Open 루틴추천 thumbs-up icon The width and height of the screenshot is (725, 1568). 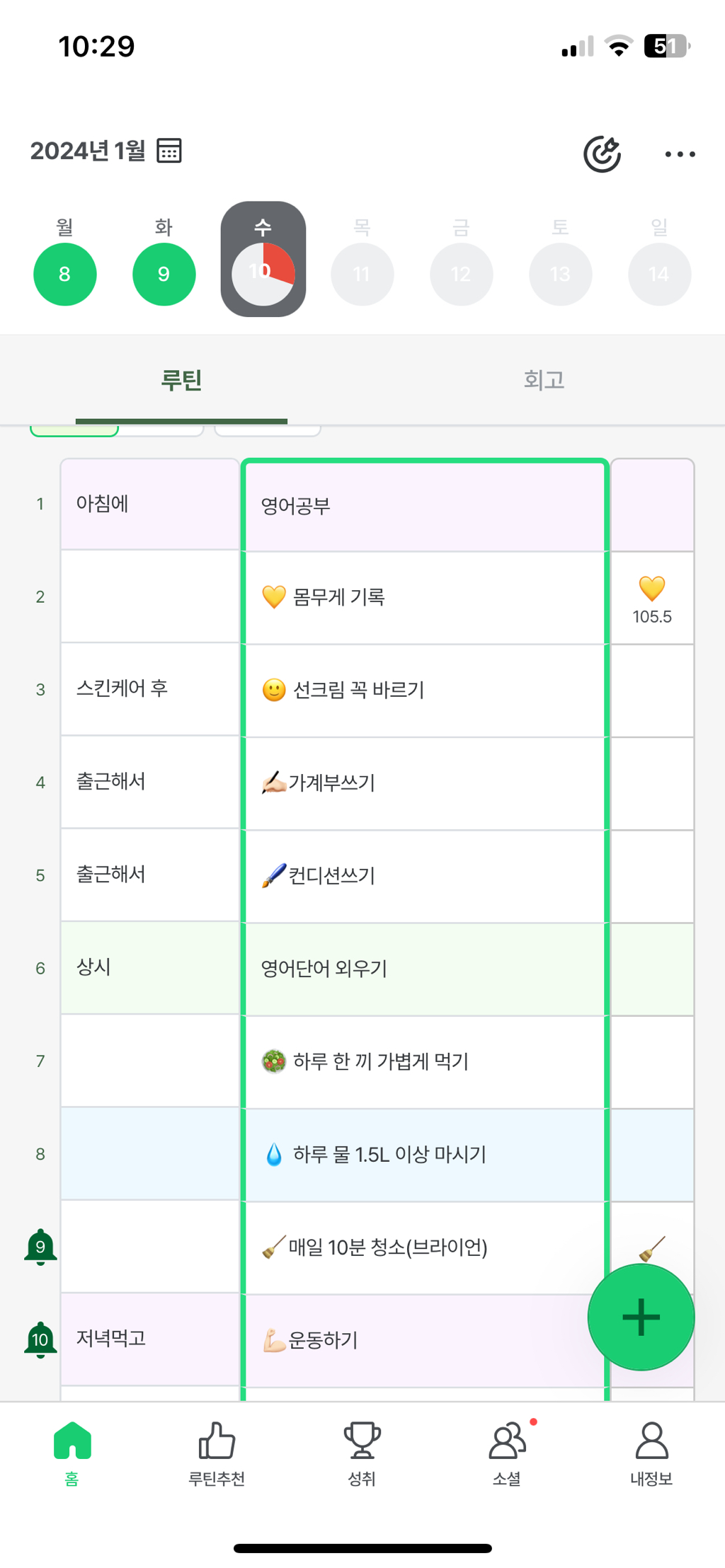tap(217, 1441)
